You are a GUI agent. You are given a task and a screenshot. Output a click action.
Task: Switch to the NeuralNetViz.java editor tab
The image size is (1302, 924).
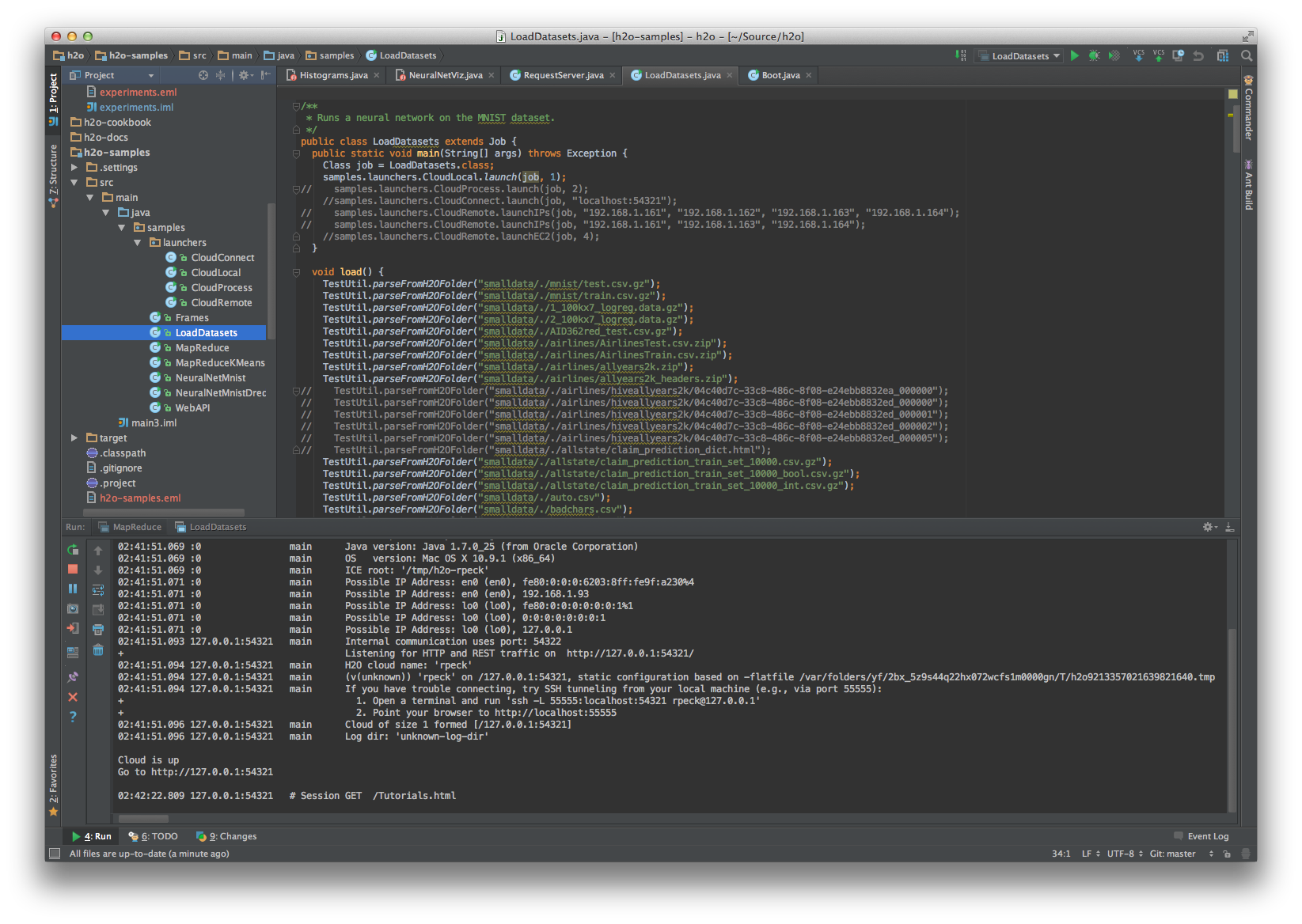pyautogui.click(x=445, y=75)
